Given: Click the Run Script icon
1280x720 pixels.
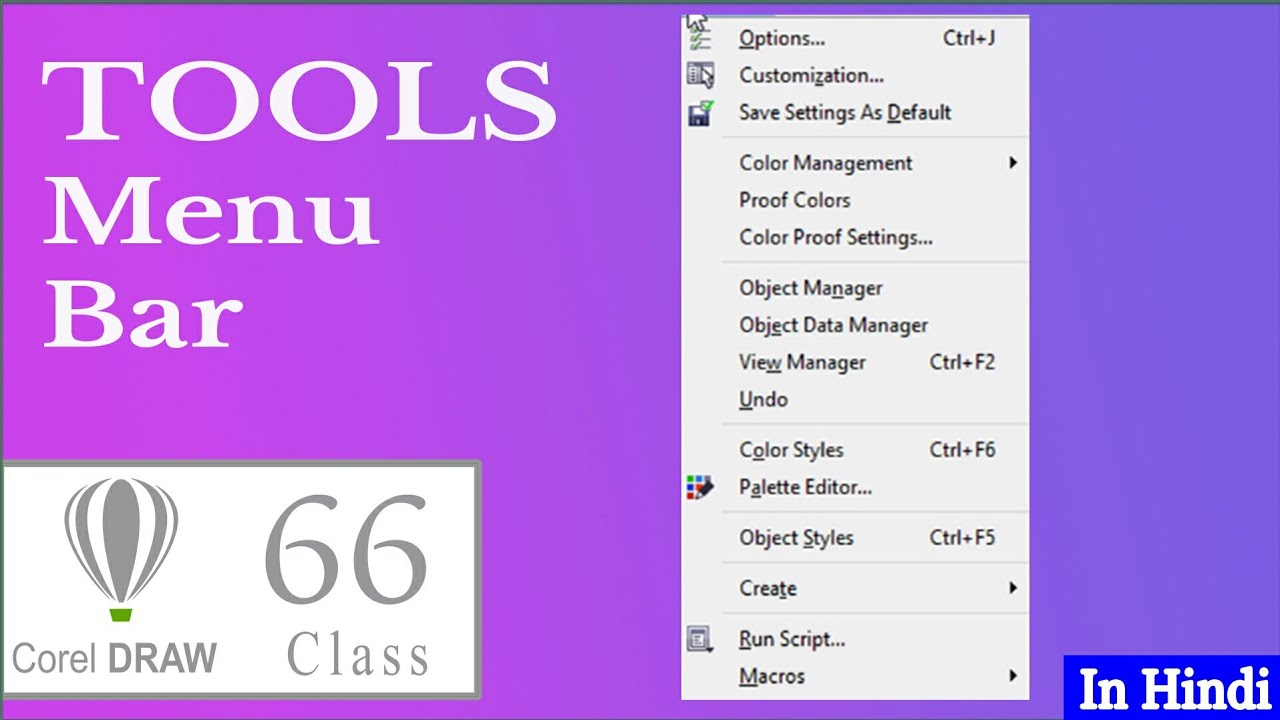Looking at the screenshot, I should click(700, 639).
